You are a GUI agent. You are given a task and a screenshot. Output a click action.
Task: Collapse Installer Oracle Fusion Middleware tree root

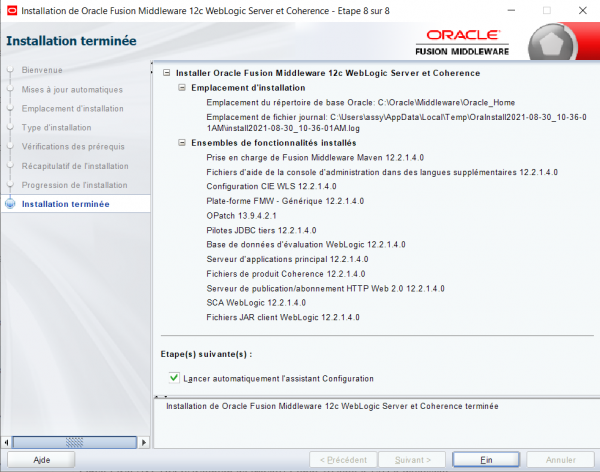pos(166,73)
